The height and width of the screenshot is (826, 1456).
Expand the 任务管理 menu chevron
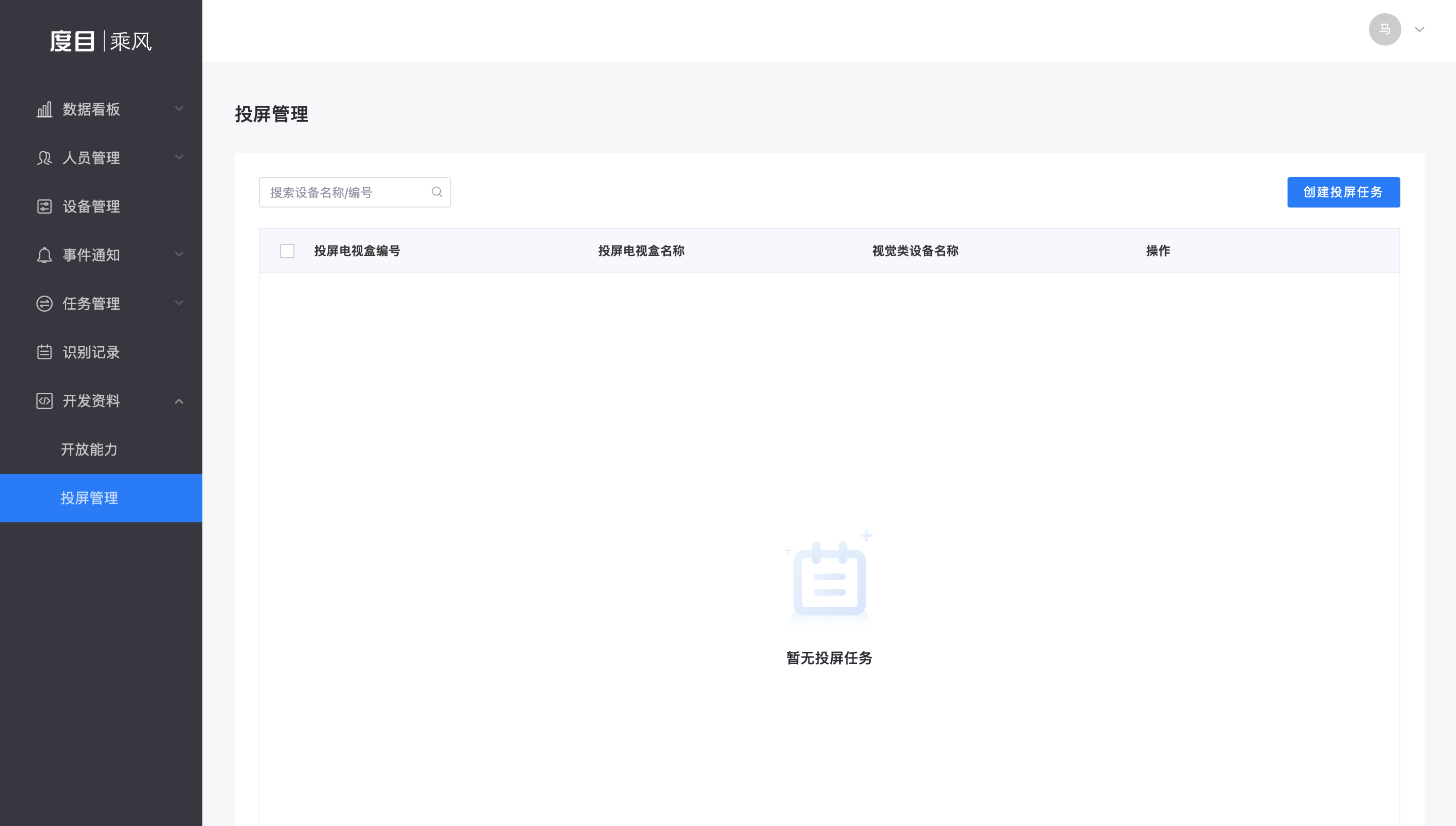179,303
